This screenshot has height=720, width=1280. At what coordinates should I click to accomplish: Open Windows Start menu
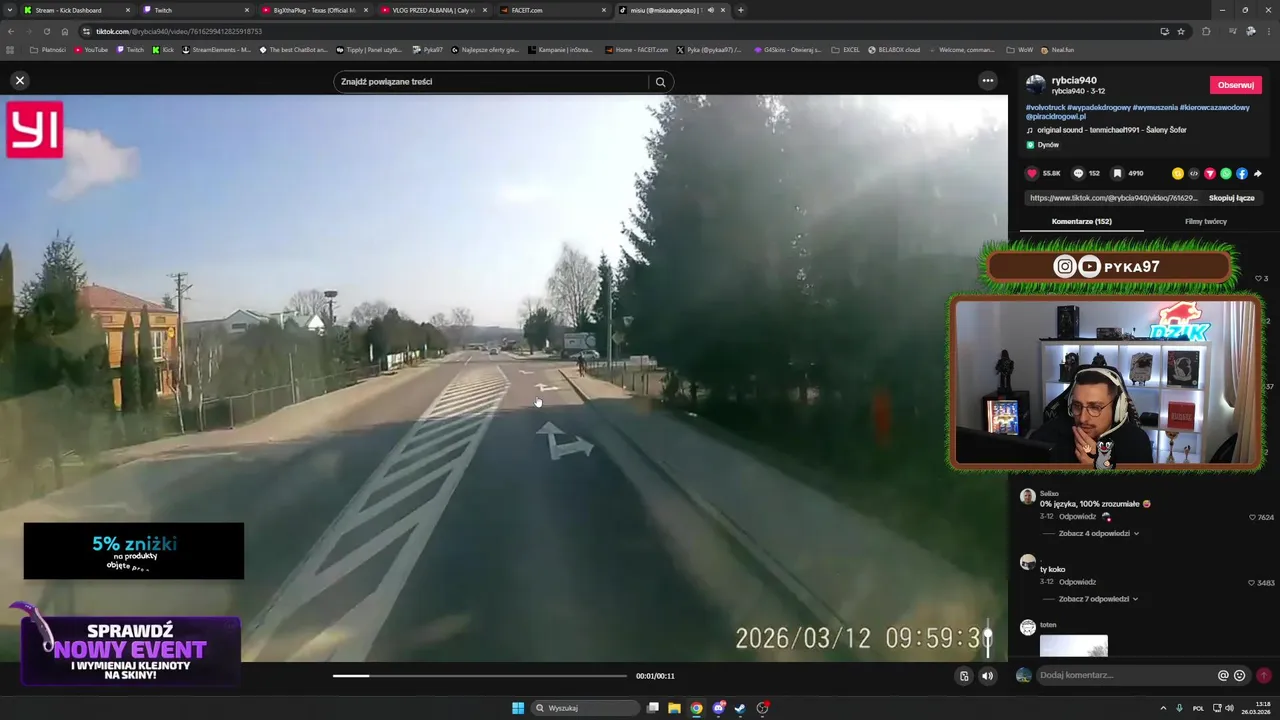tap(518, 708)
